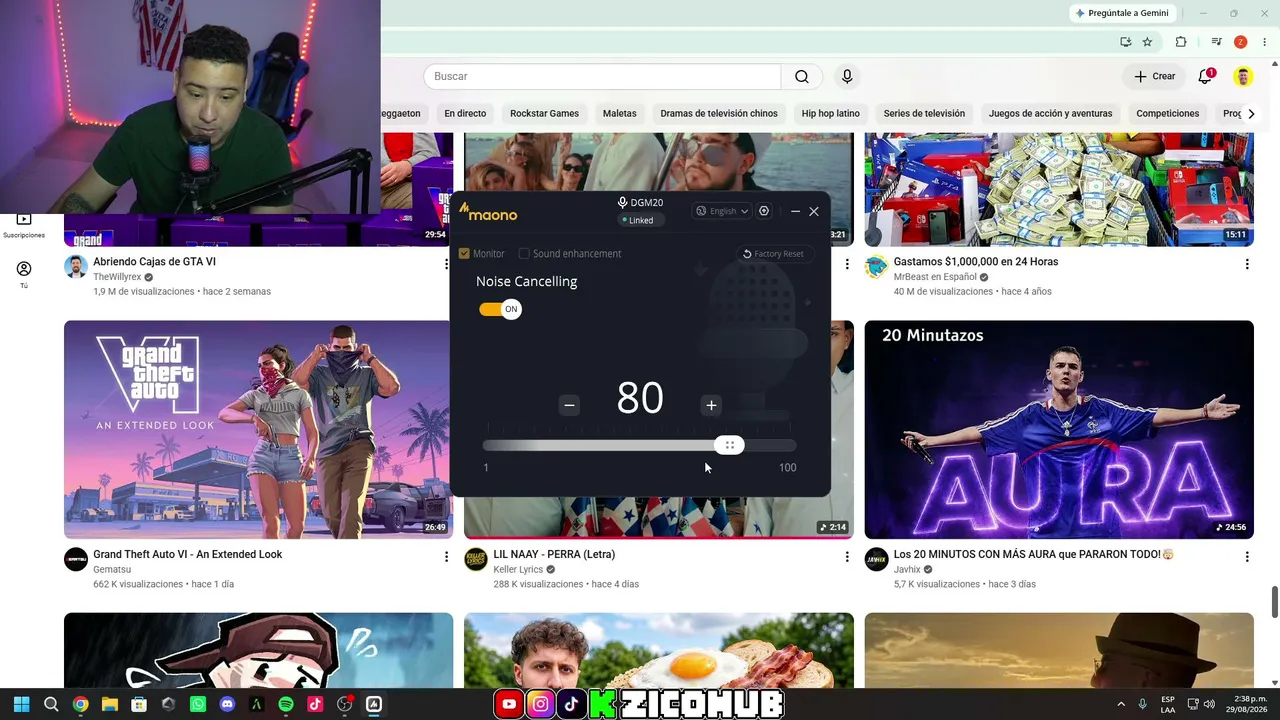Open YouTube notifications bell
This screenshot has height=720, width=1280.
[x=1206, y=77]
